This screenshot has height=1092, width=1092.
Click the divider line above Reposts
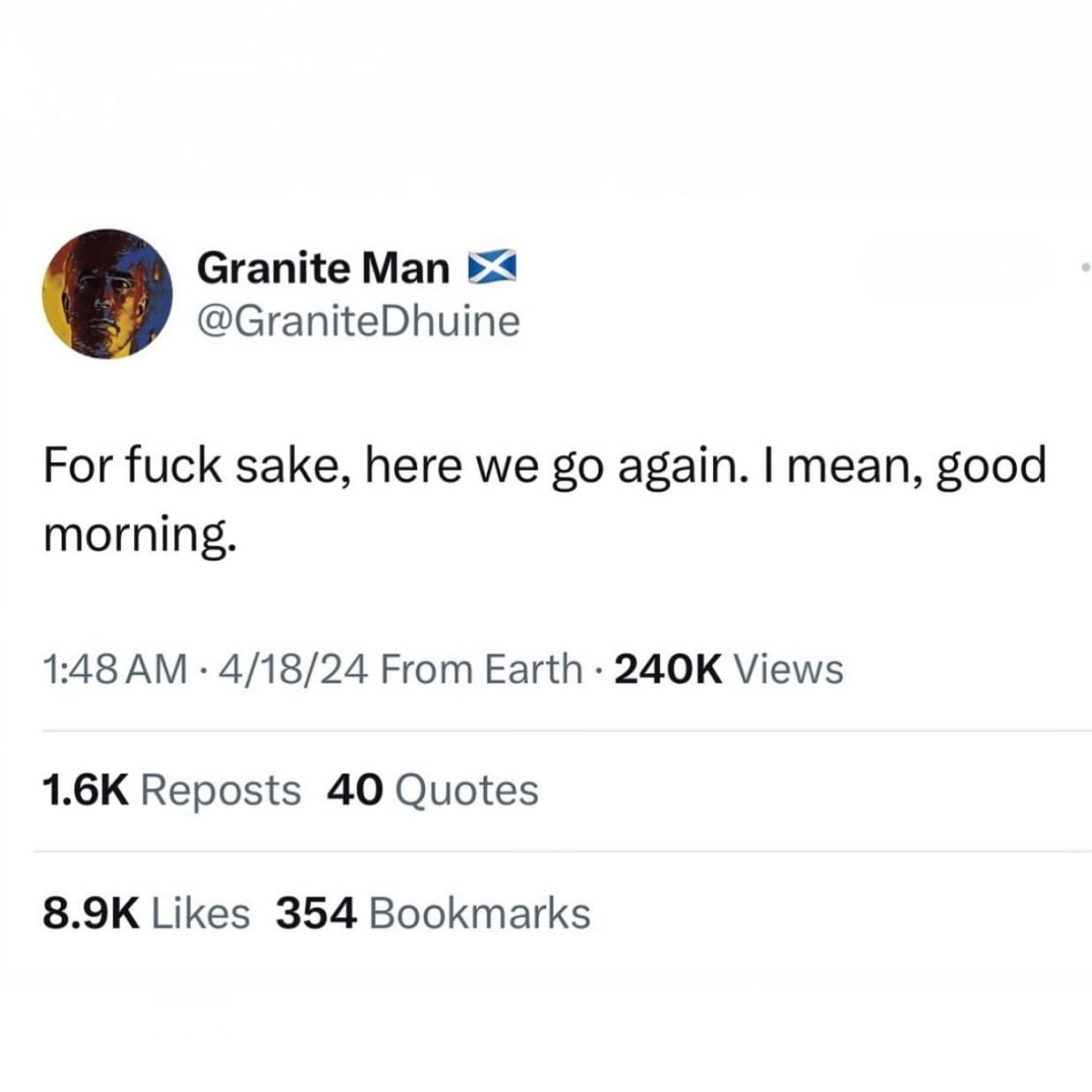coord(565,731)
